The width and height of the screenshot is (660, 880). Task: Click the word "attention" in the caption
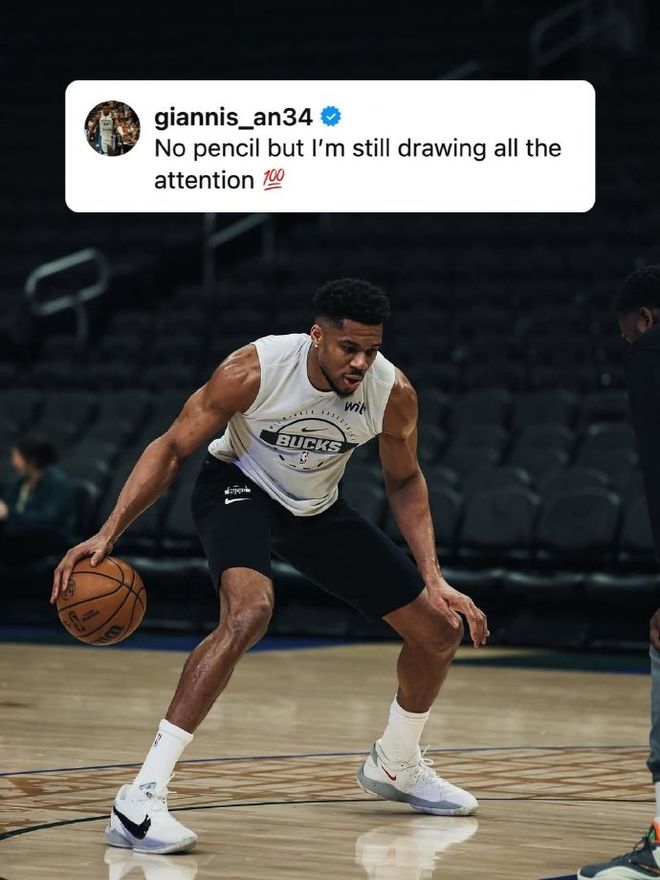point(204,180)
